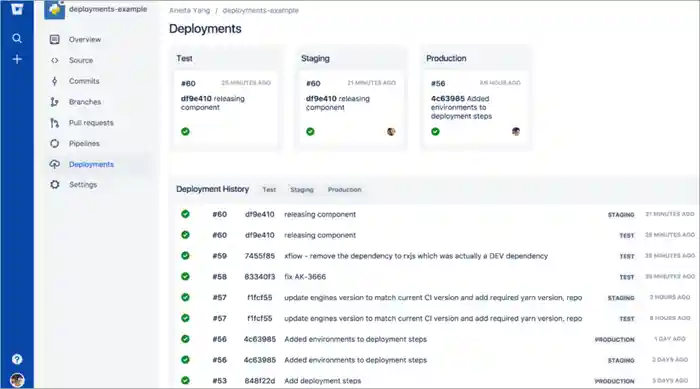This screenshot has height=389, width=700.
Task: Click success checkmark in Test card
Action: click(x=185, y=131)
